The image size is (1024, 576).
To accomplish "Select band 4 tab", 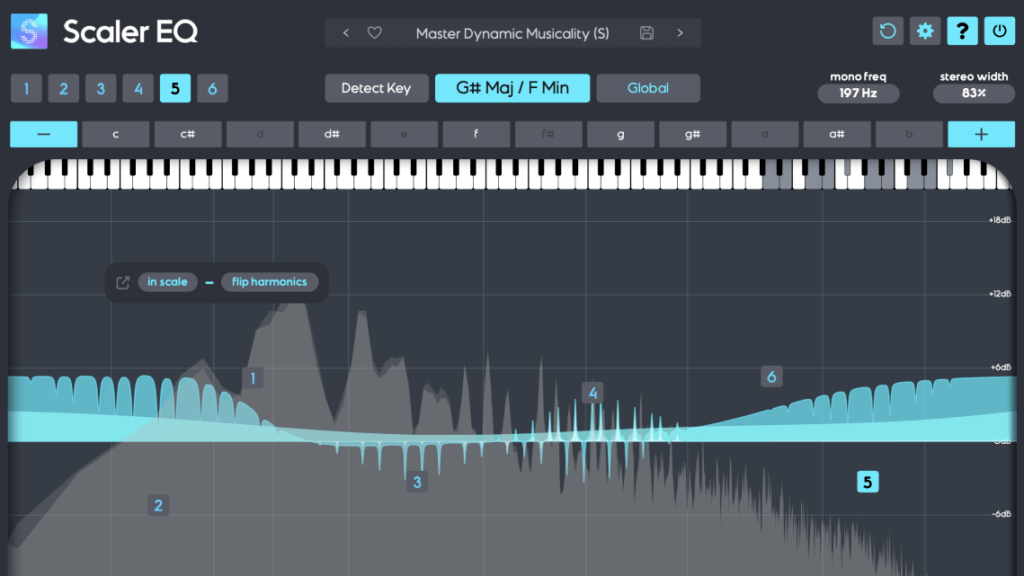I will coord(138,88).
